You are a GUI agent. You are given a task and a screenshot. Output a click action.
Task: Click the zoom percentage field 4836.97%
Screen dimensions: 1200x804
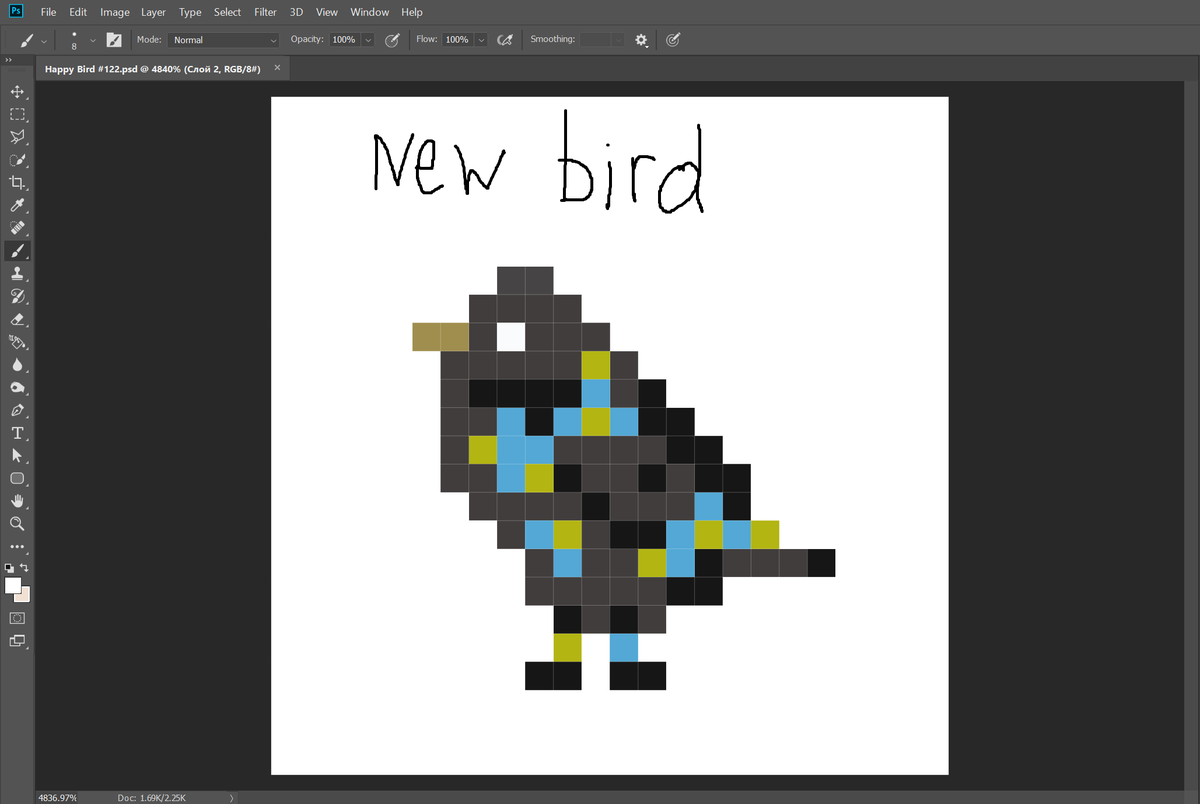[58, 798]
